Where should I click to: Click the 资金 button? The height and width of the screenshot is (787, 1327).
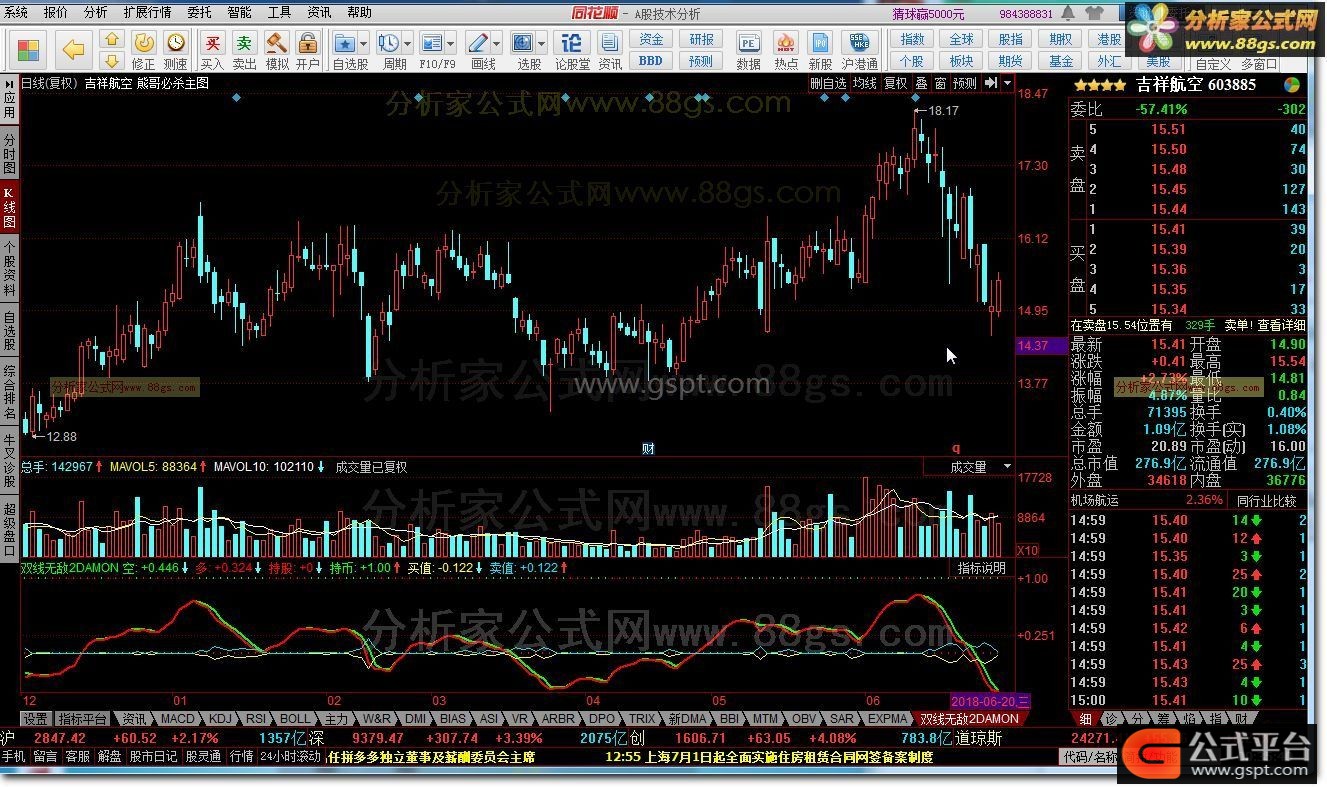[651, 40]
